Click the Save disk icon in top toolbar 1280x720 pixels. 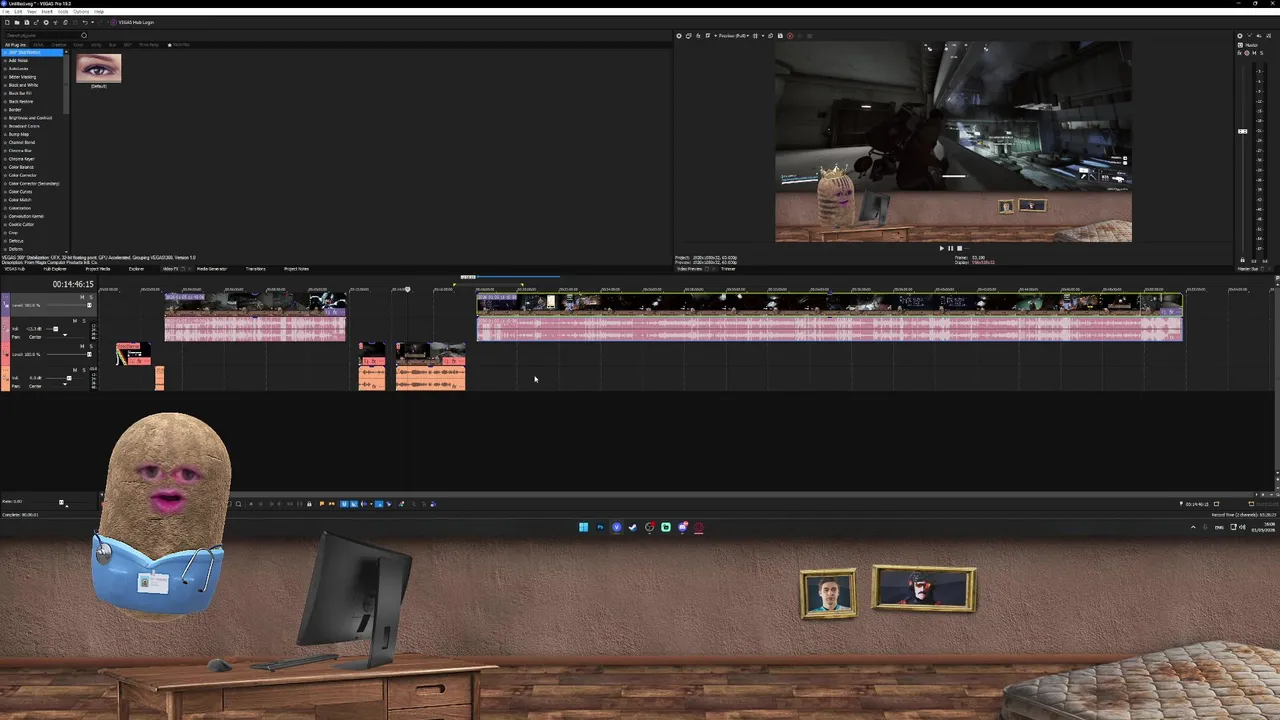27,22
